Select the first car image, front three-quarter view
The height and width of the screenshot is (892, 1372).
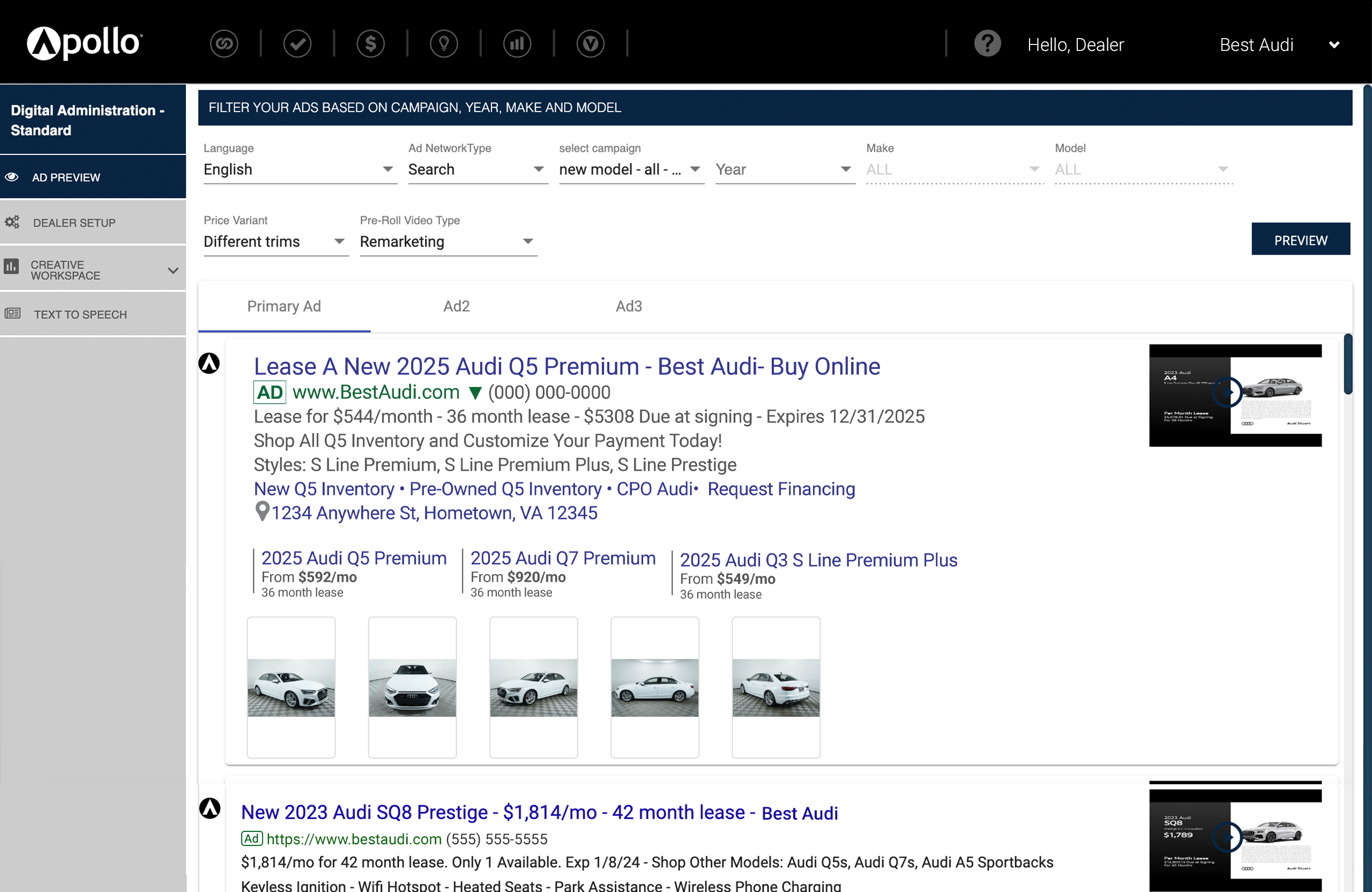(x=291, y=687)
